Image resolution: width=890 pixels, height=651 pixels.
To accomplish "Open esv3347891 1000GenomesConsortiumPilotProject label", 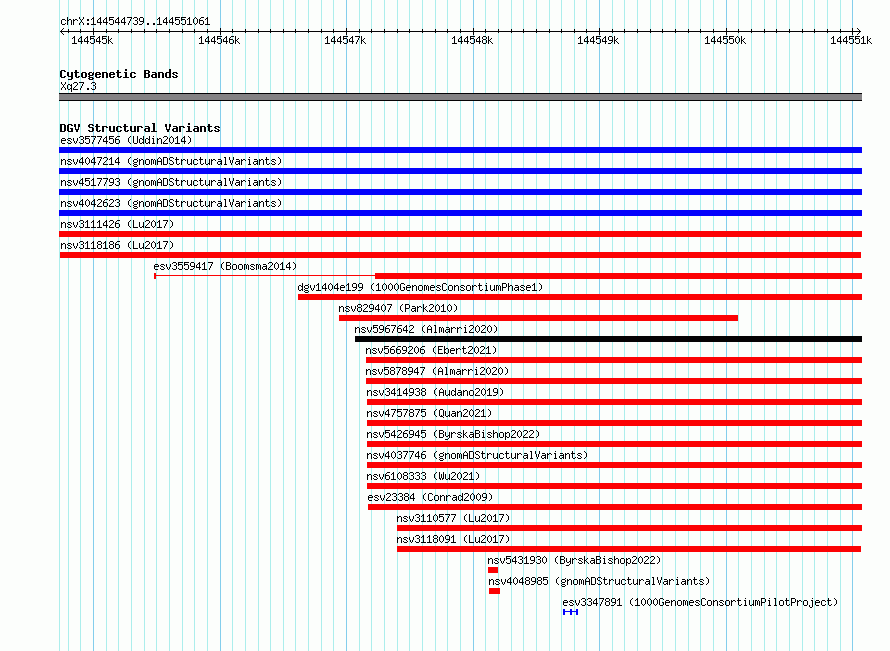I will coord(700,602).
